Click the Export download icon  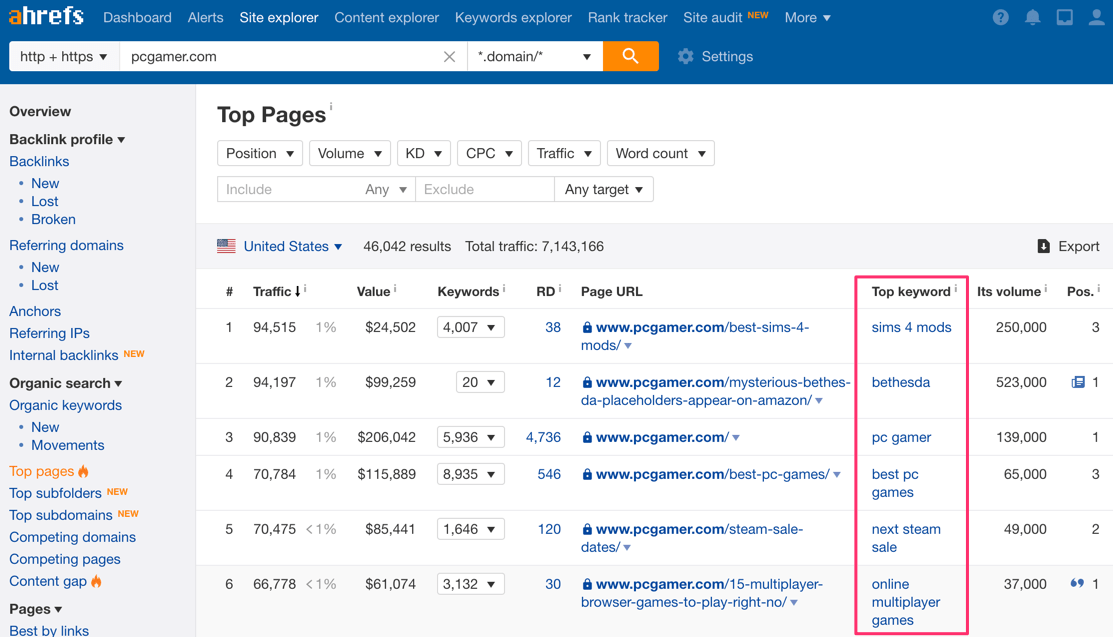click(x=1043, y=246)
